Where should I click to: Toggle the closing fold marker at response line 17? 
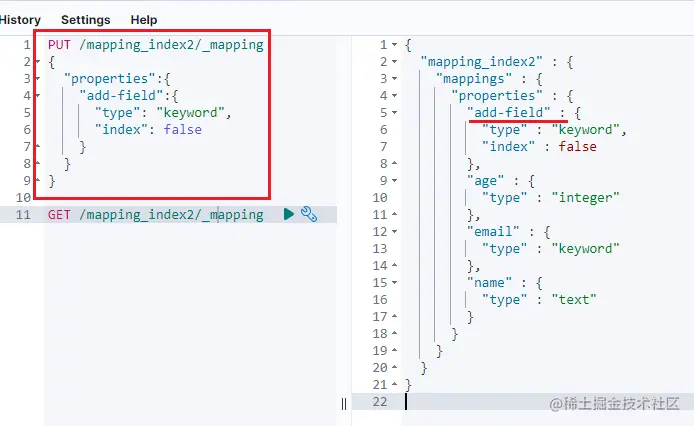394,317
